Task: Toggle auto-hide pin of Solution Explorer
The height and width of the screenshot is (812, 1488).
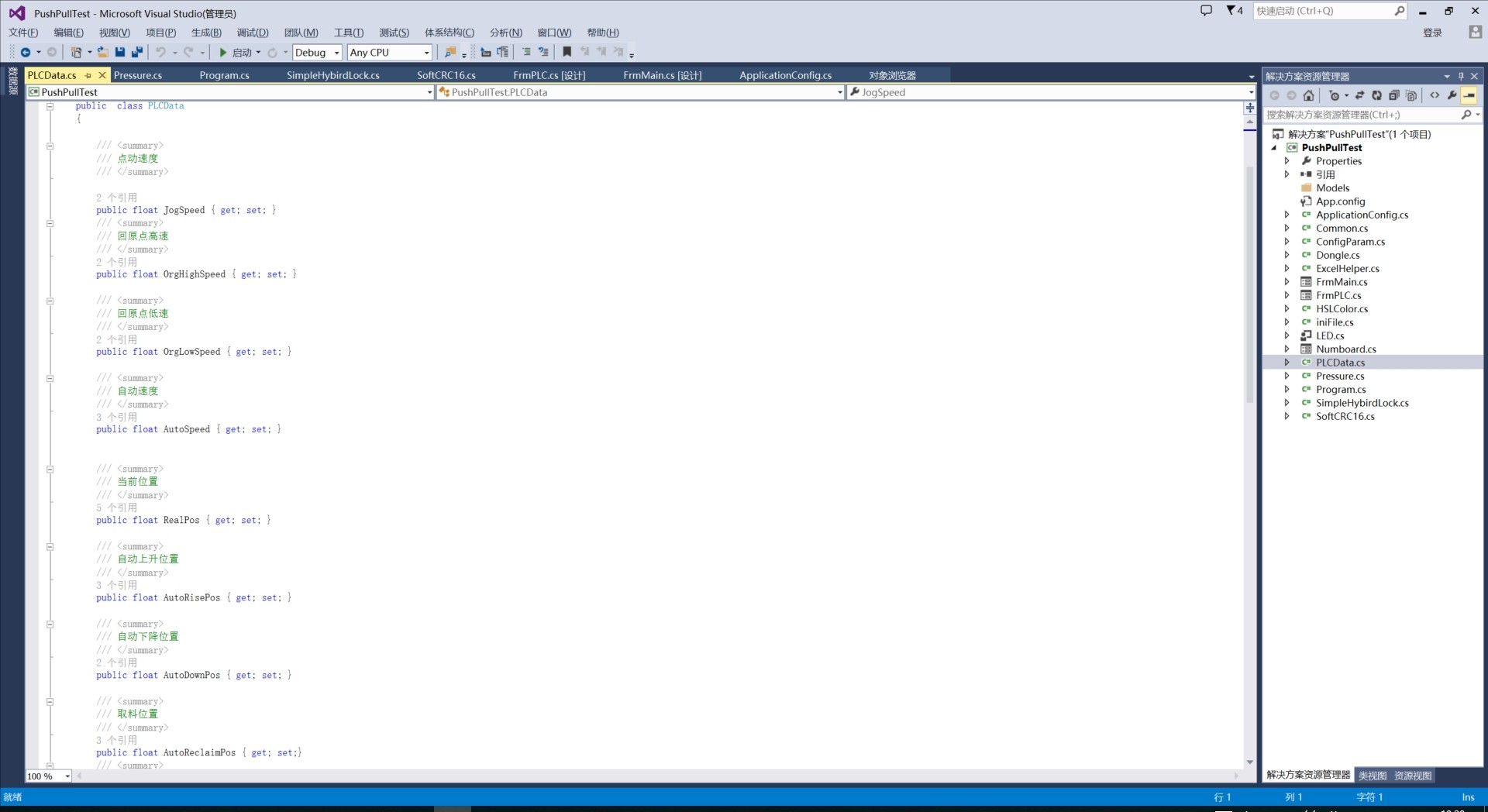Action: pyautogui.click(x=1461, y=76)
